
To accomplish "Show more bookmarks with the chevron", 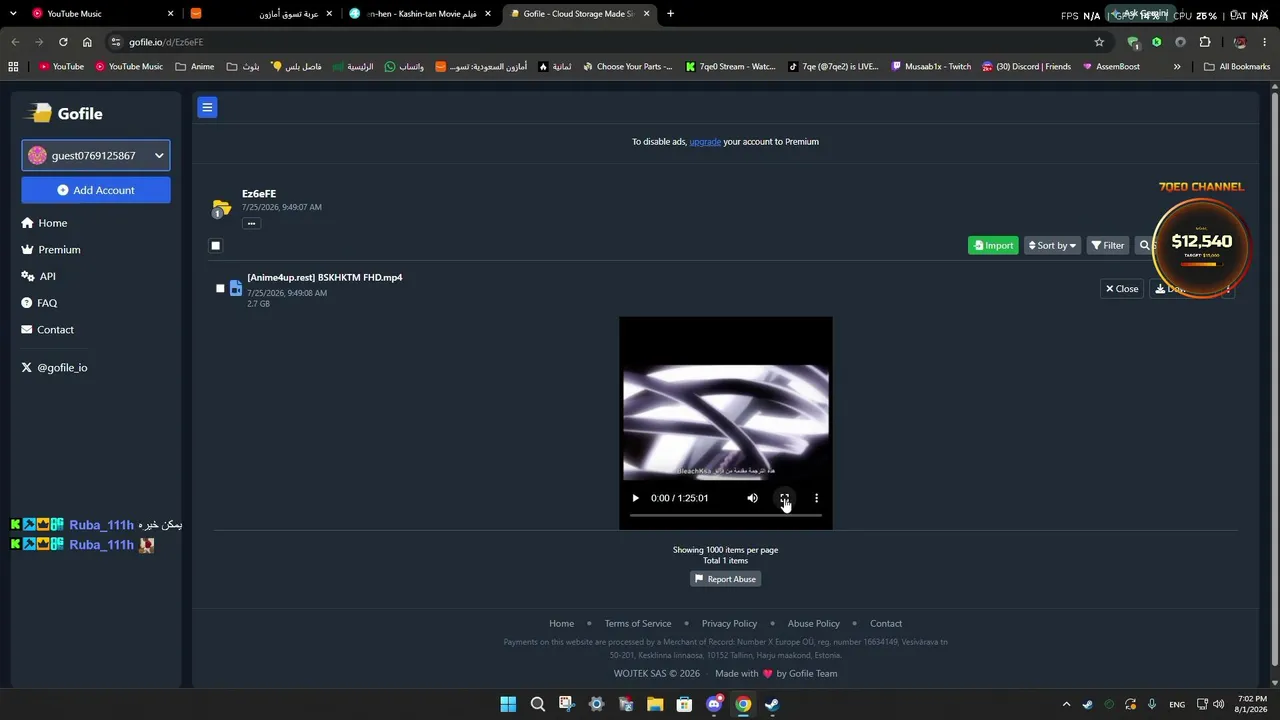I will (1177, 67).
